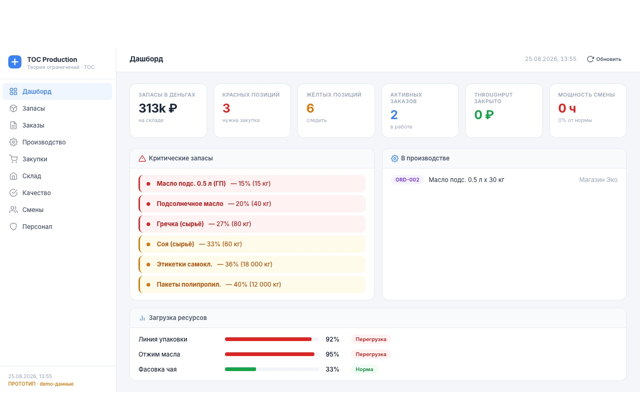Navigate to Закупки
640x400 pixels.
coord(58,159)
